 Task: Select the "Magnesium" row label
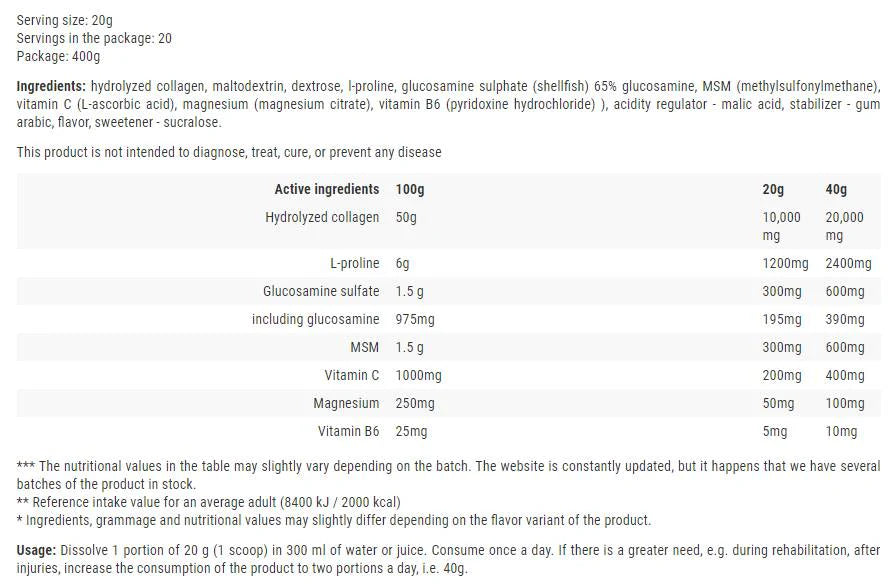346,403
